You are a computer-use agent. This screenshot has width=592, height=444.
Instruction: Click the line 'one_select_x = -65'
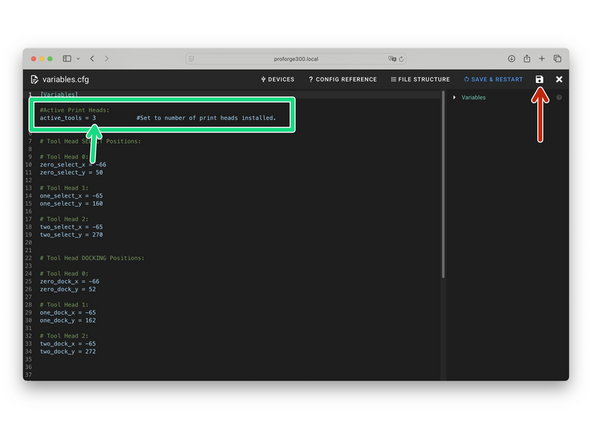[x=71, y=196]
